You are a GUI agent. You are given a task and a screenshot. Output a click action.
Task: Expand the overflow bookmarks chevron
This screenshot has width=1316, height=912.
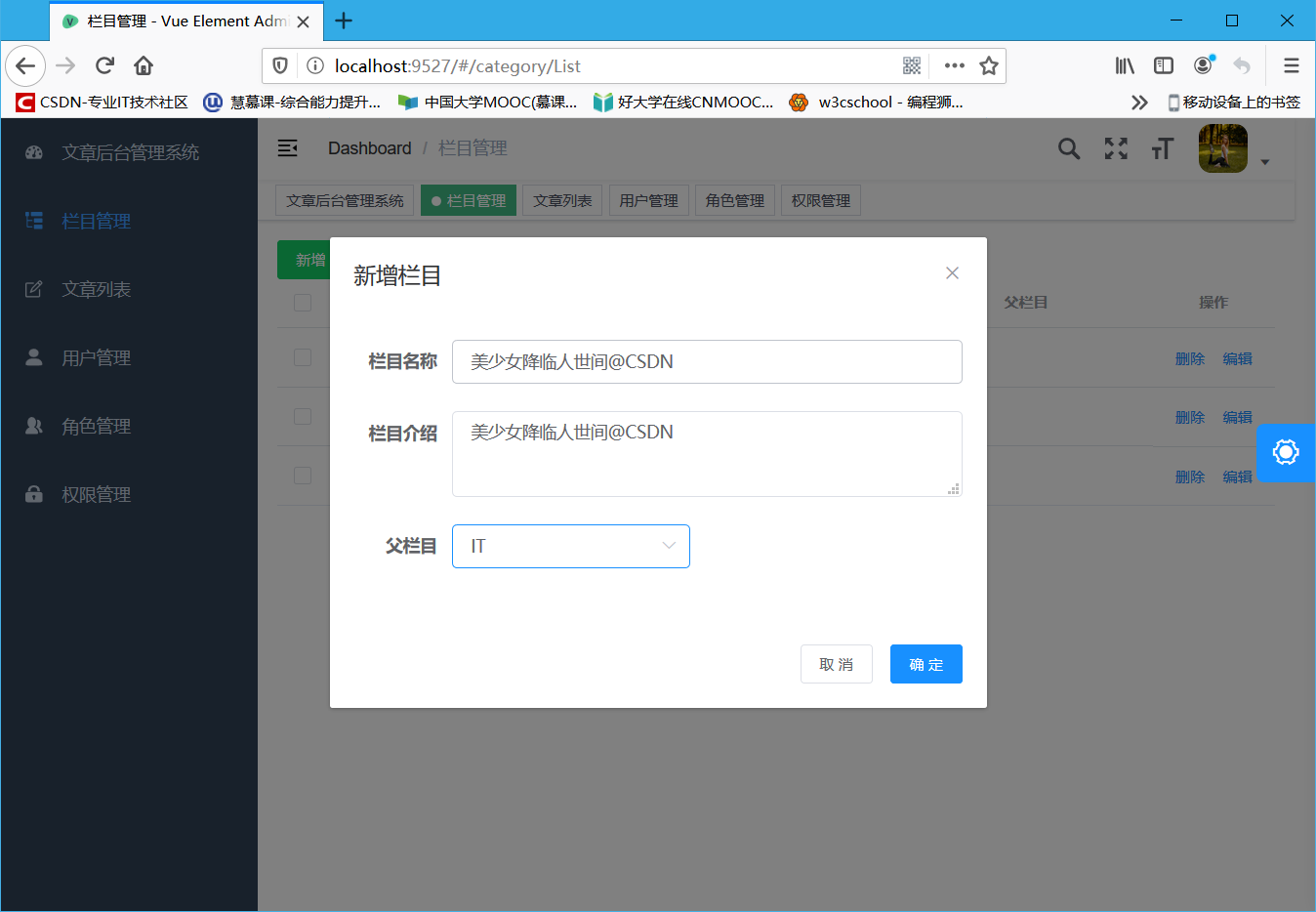point(1139,101)
